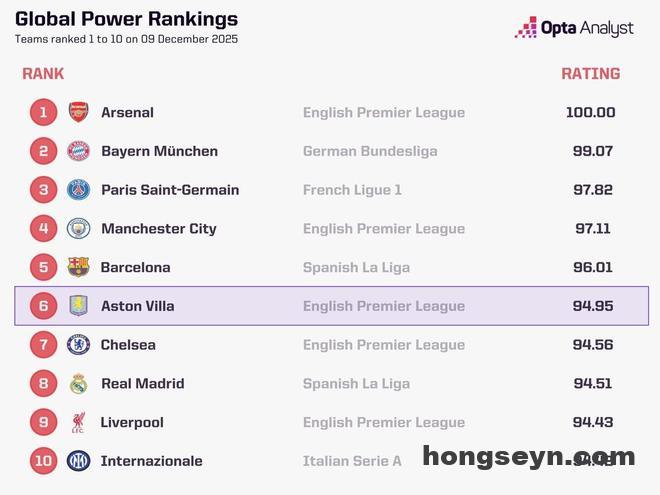The height and width of the screenshot is (495, 660).
Task: Select the Chelsea club crest
Action: (x=78, y=345)
